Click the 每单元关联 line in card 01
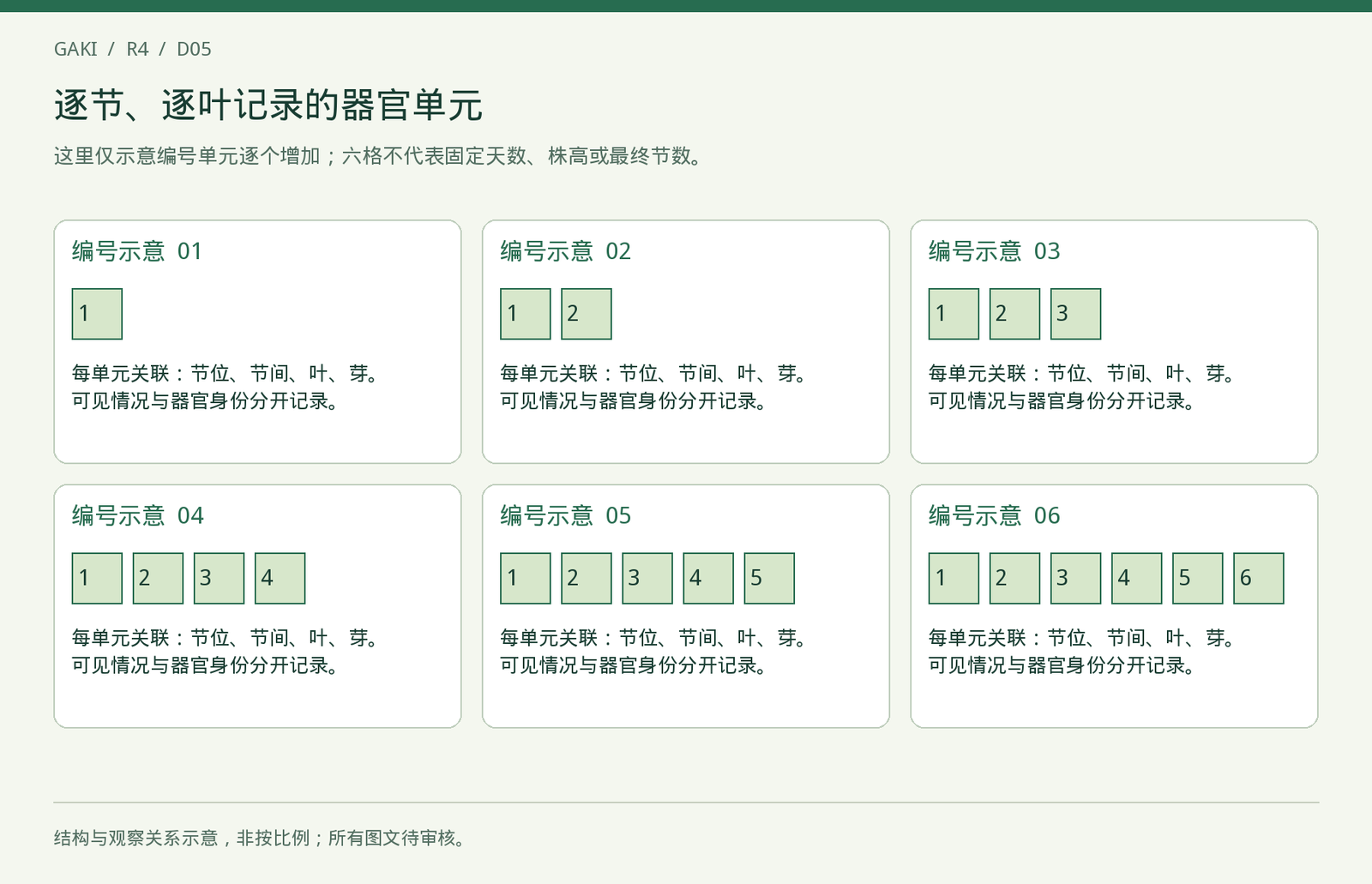This screenshot has height=884, width=1372. 226,374
